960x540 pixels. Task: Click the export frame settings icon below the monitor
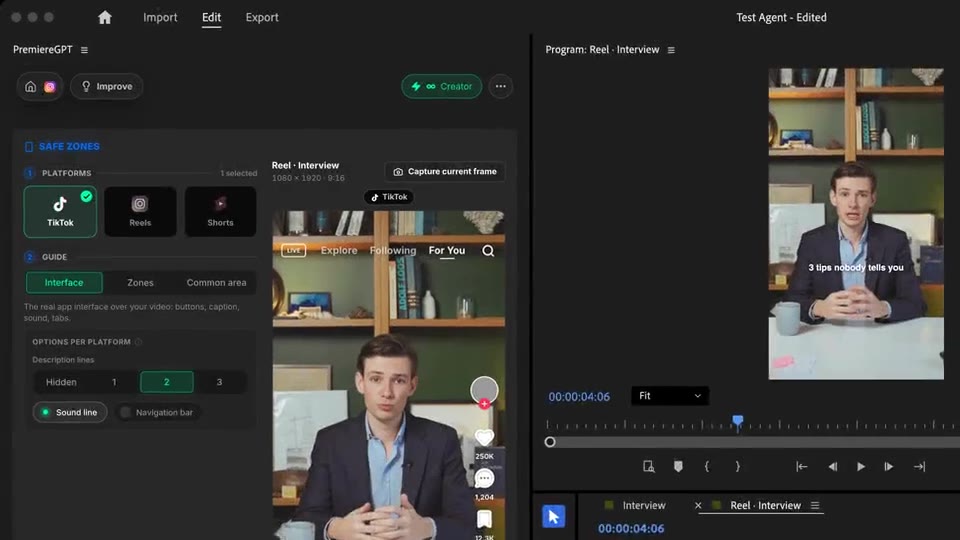coord(649,467)
